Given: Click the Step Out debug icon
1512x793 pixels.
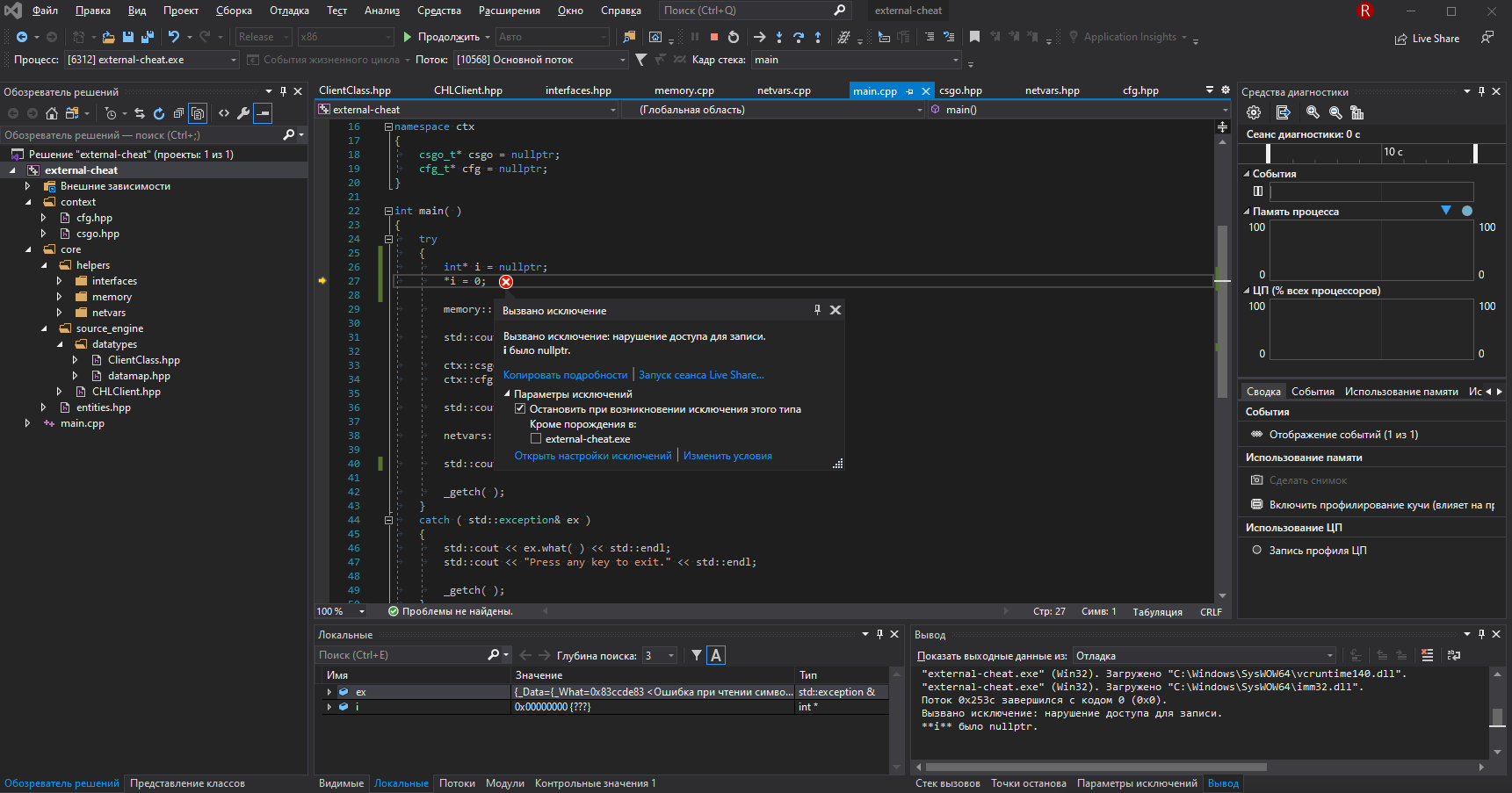Looking at the screenshot, I should click(x=818, y=37).
